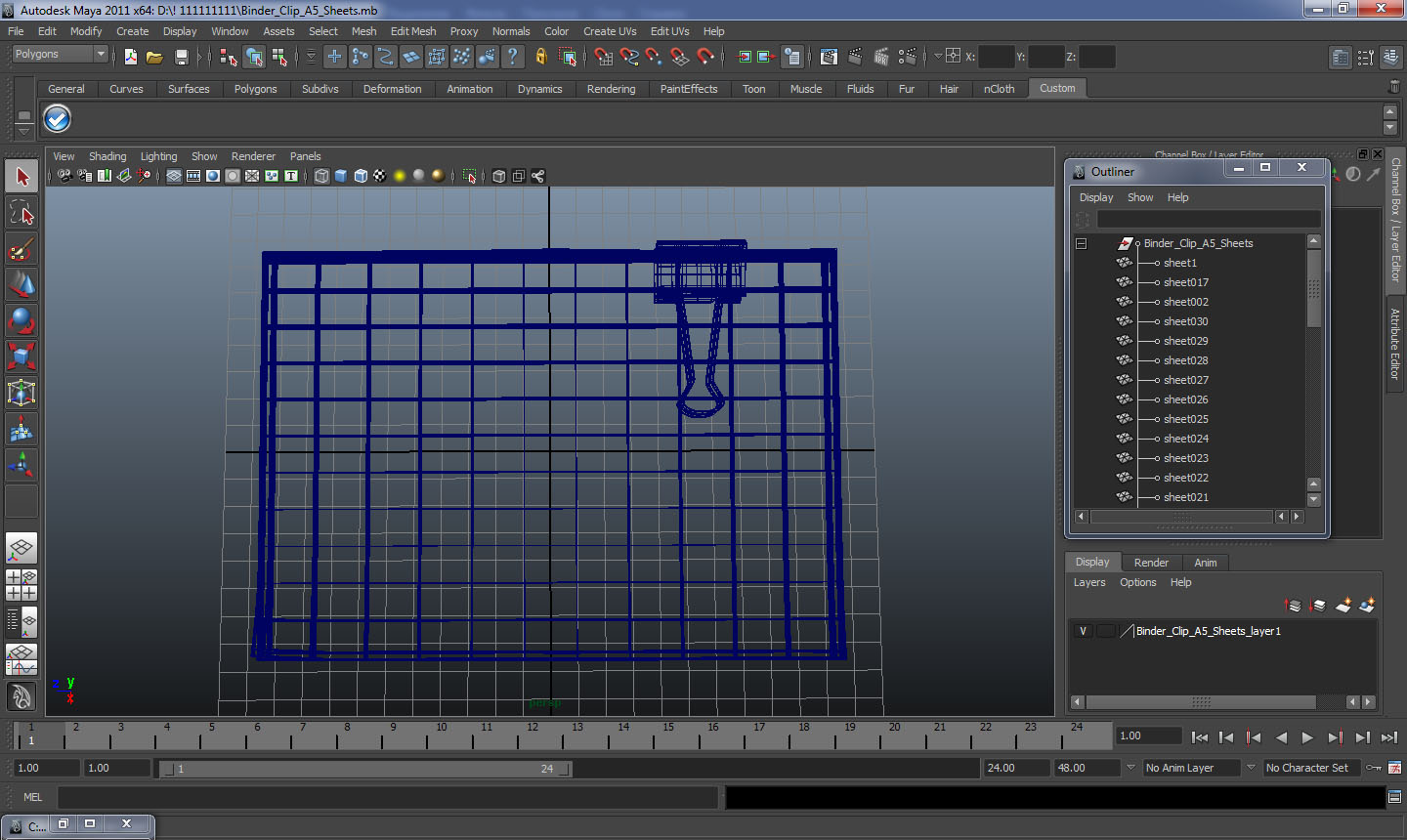
Task: Enable Smooth shade all blue cube icon
Action: pos(341,176)
